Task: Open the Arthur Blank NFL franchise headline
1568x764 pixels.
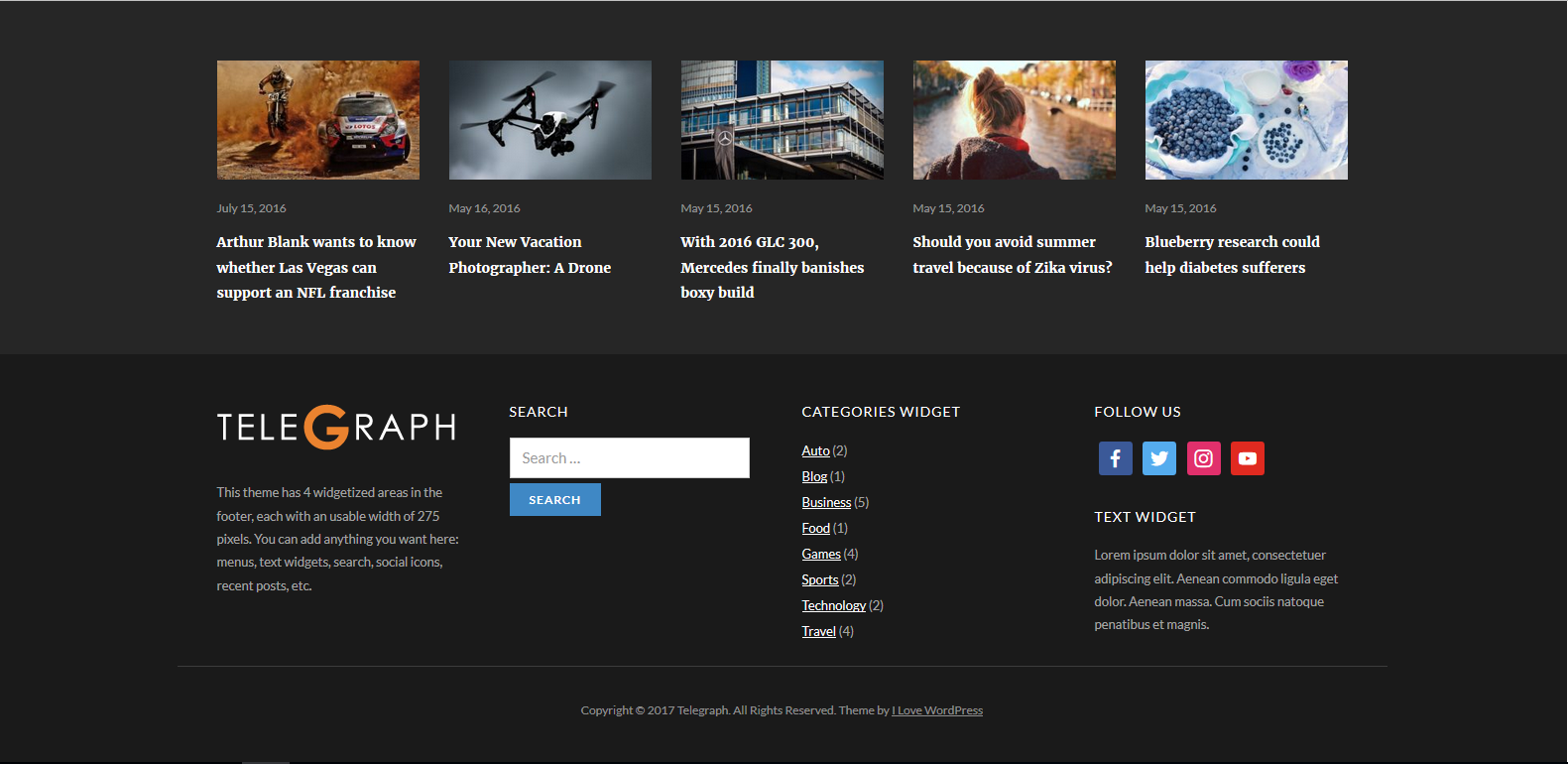Action: coord(315,267)
